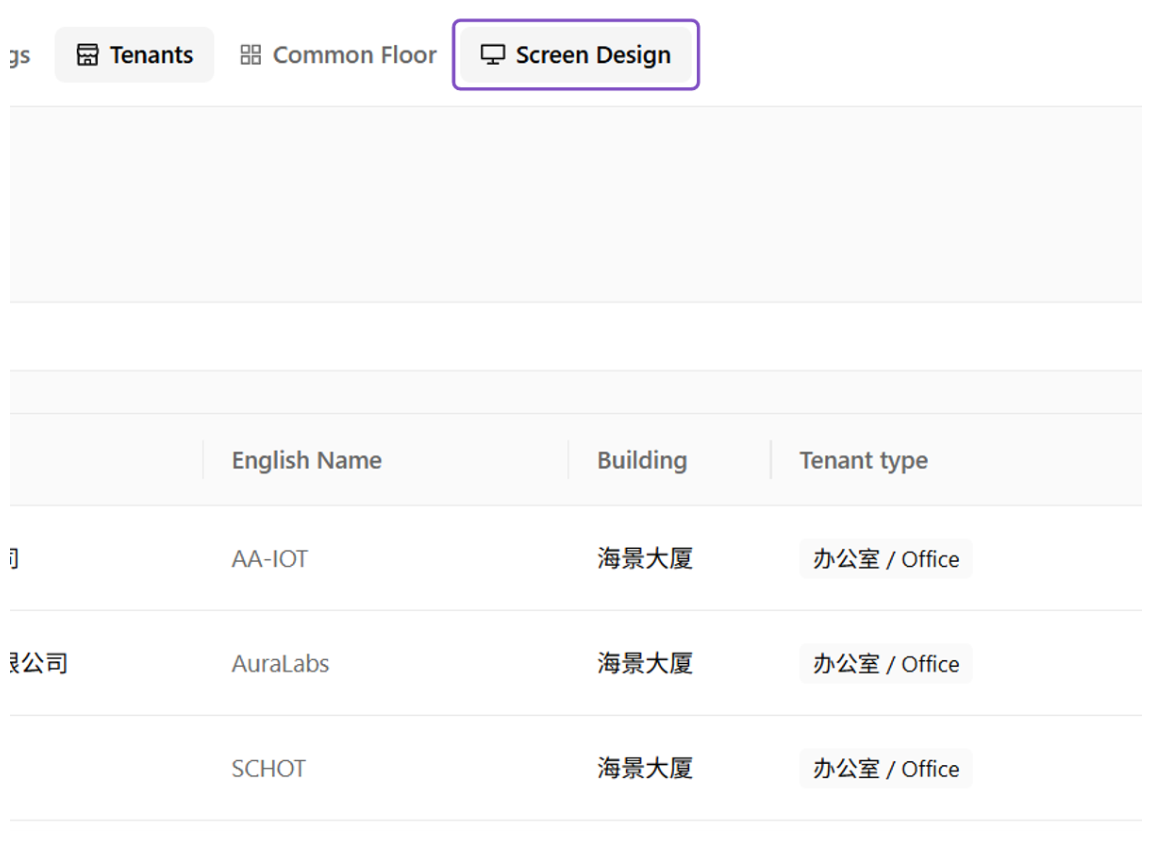
Task: Click the Chinese name cell ending in 公司
Action: [x=39, y=664]
